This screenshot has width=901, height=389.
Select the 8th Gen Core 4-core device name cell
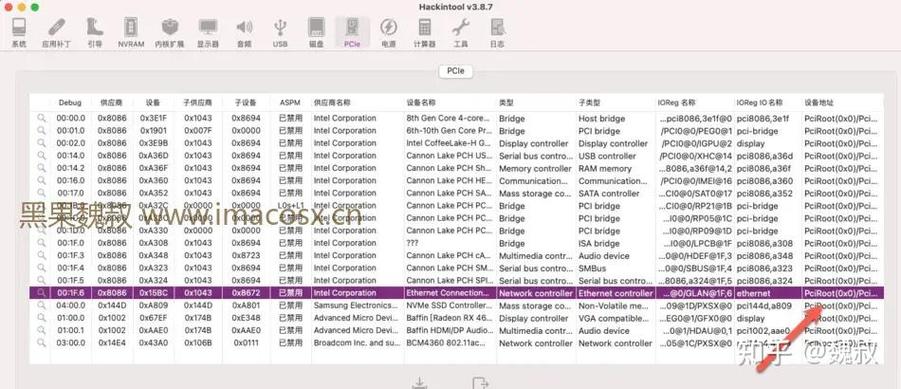448,118
